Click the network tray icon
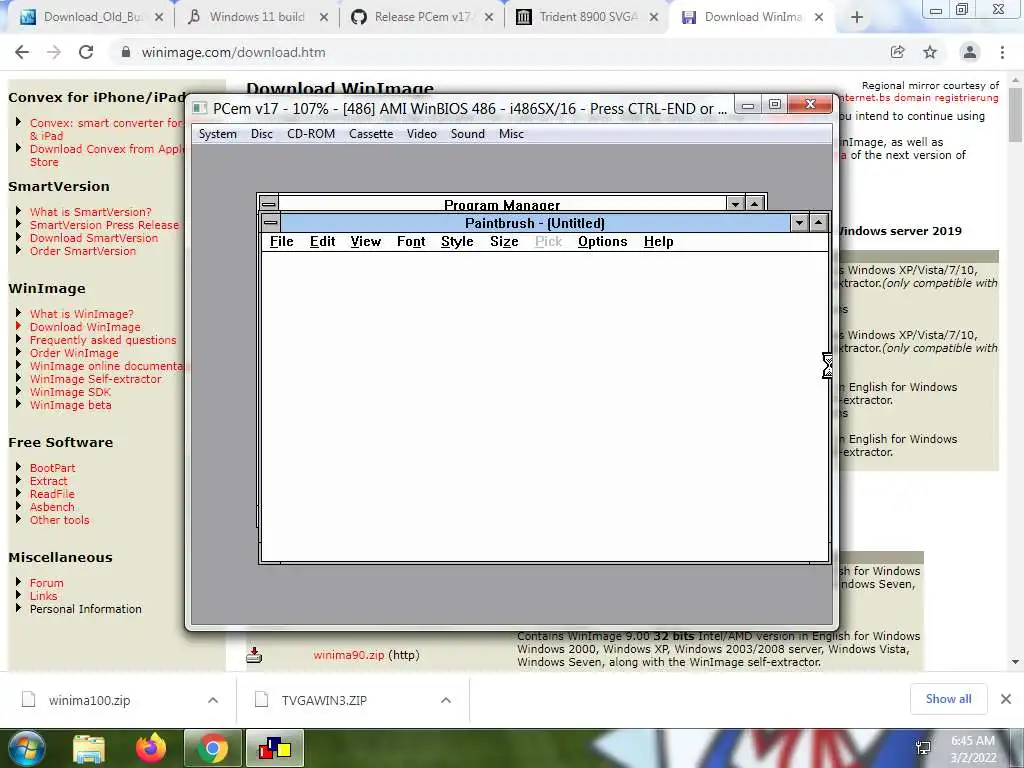The width and height of the screenshot is (1024, 768). (x=923, y=748)
